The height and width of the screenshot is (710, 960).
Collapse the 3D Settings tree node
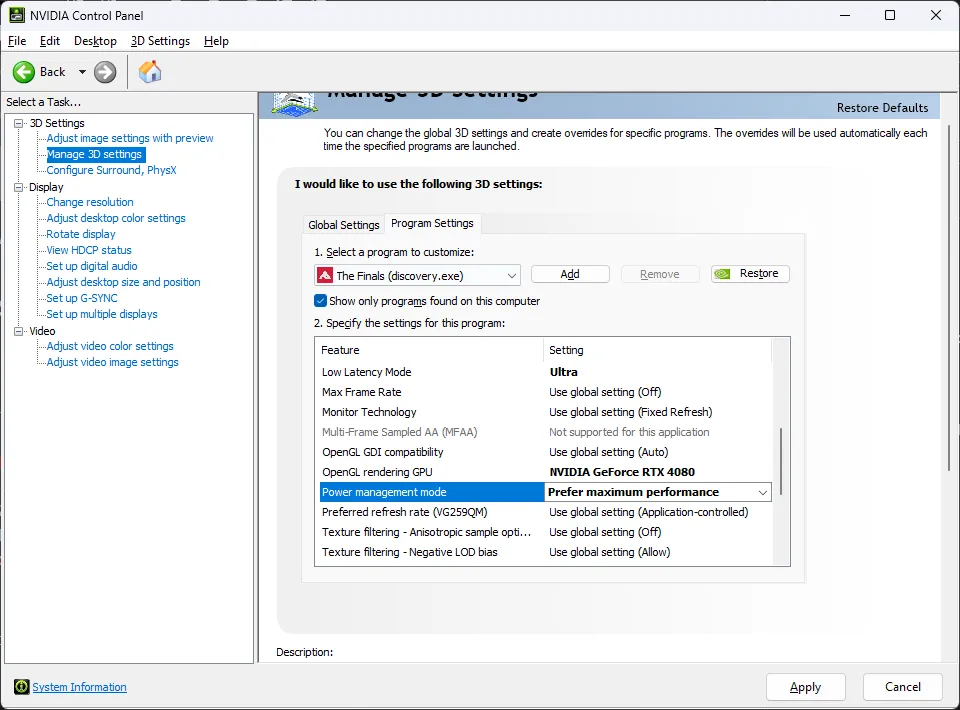pos(18,123)
